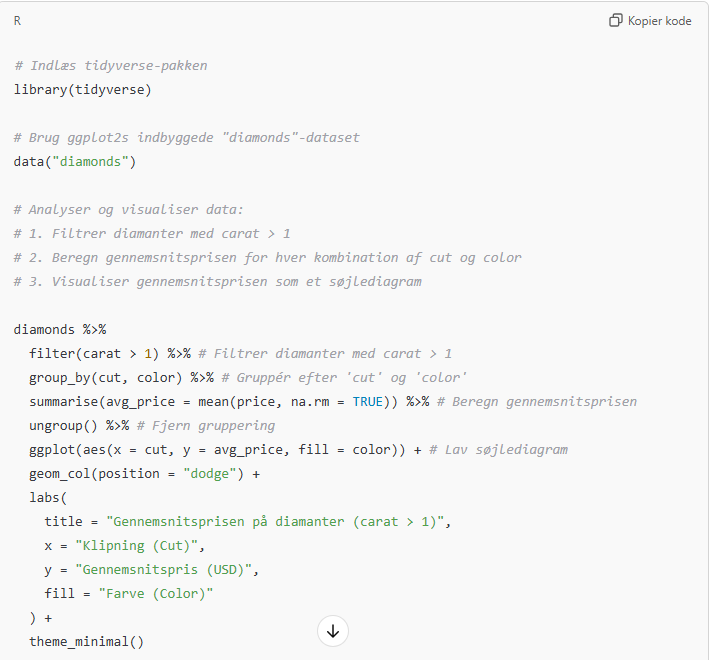Click the theme_minimal() code line
Image resolution: width=709 pixels, height=660 pixels.
click(x=87, y=641)
